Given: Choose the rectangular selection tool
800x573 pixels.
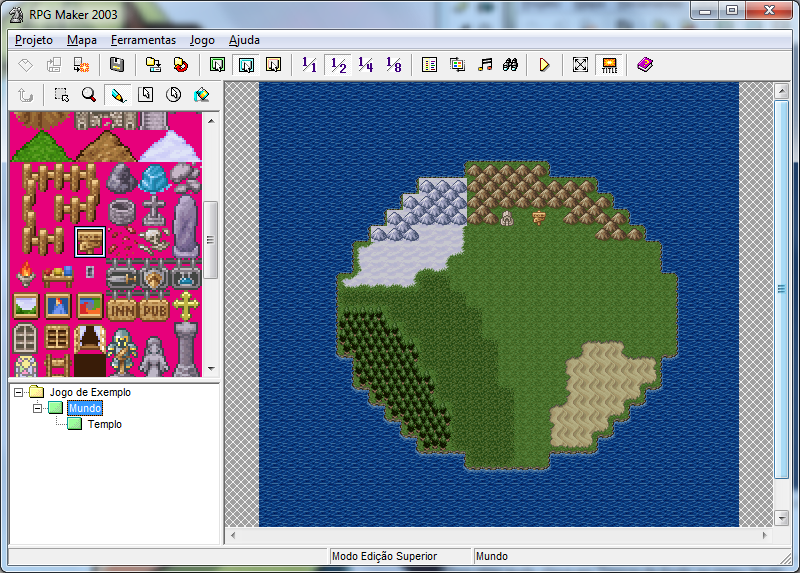Looking at the screenshot, I should (62, 95).
